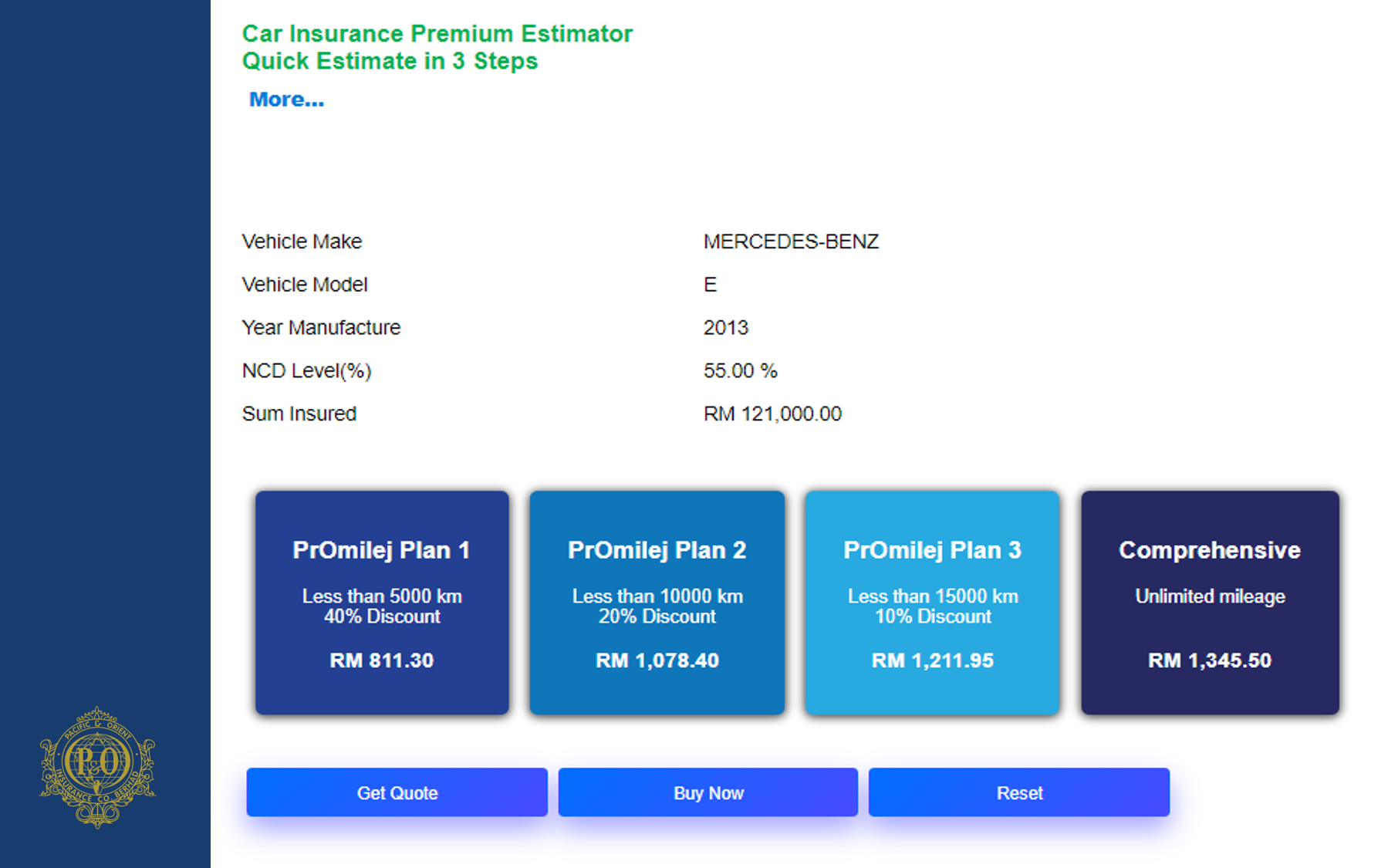Click the Buy Now button

[708, 792]
